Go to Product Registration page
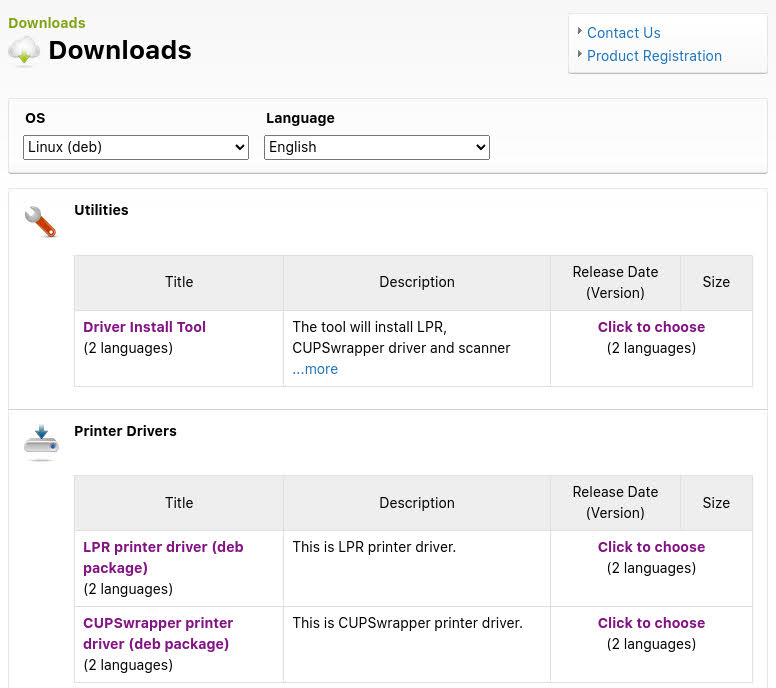Image resolution: width=776 pixels, height=688 pixels. (x=654, y=56)
